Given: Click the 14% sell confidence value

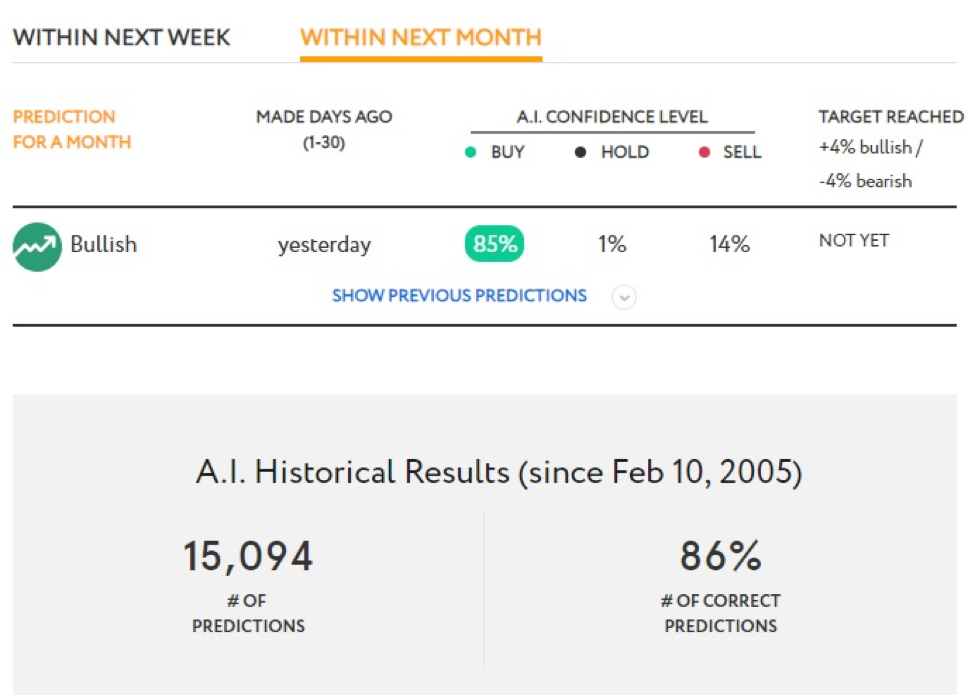Looking at the screenshot, I should 729,244.
